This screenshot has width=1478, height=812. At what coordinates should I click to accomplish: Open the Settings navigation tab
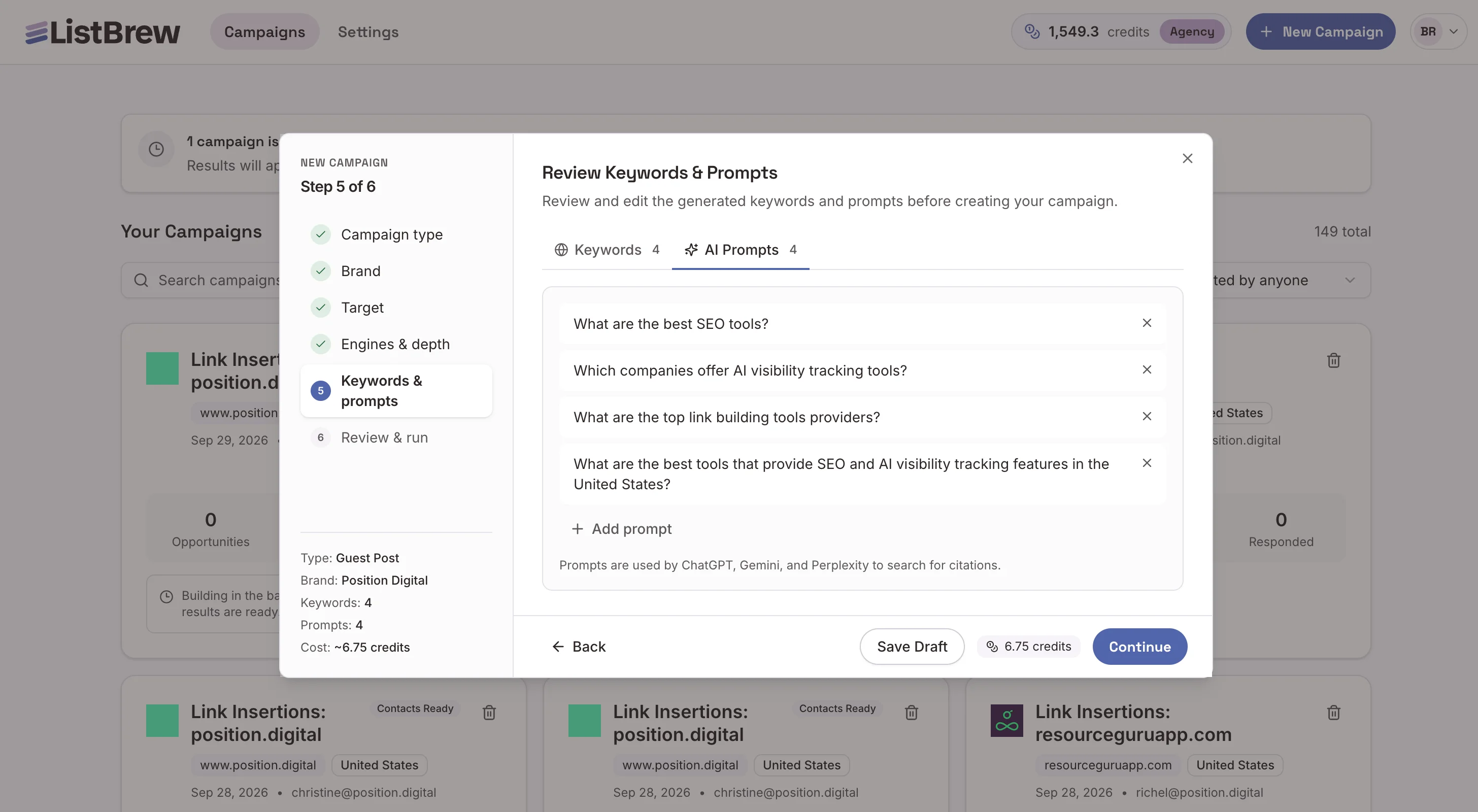(x=368, y=31)
